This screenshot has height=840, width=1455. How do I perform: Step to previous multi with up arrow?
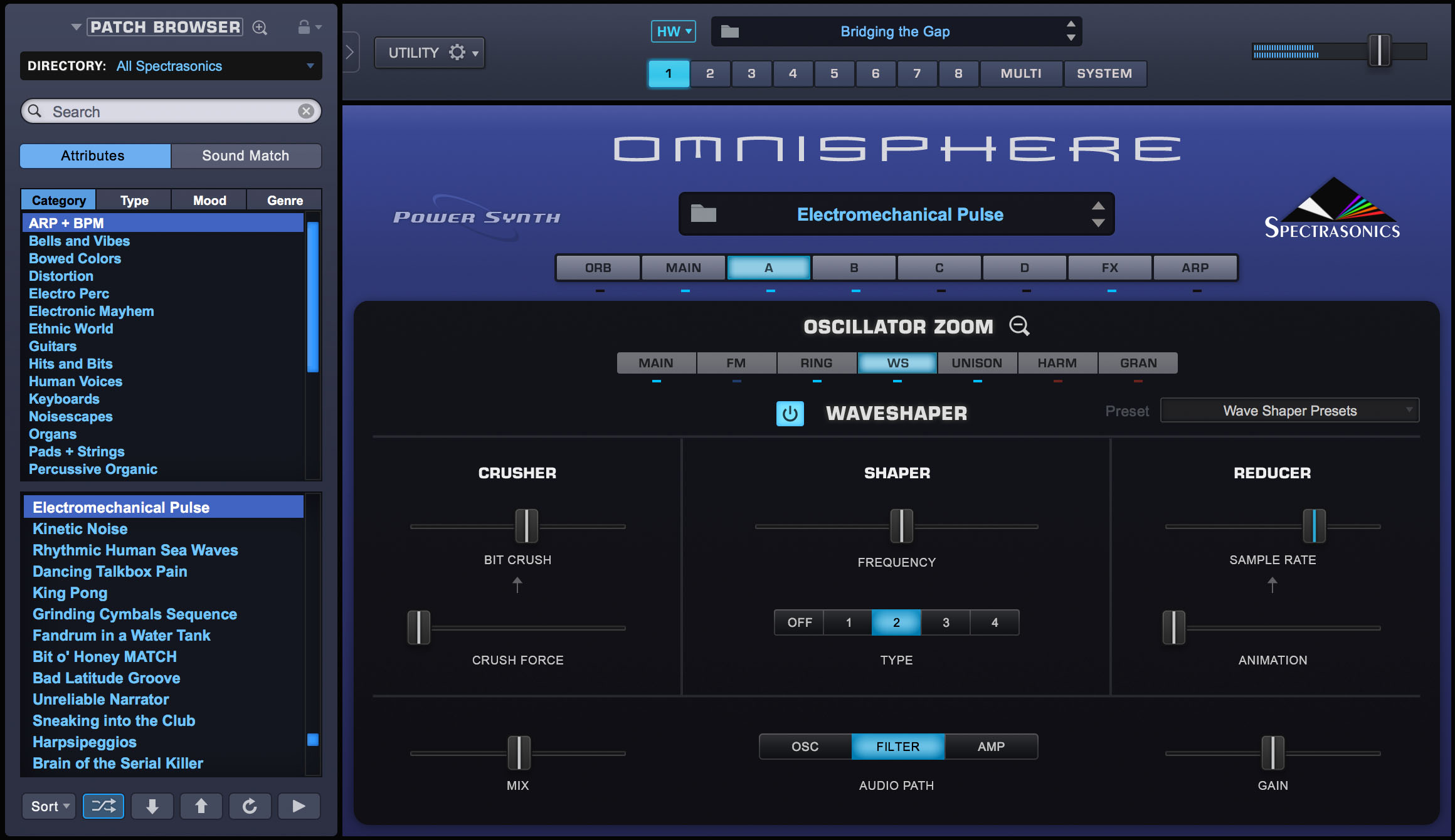pyautogui.click(x=1071, y=24)
